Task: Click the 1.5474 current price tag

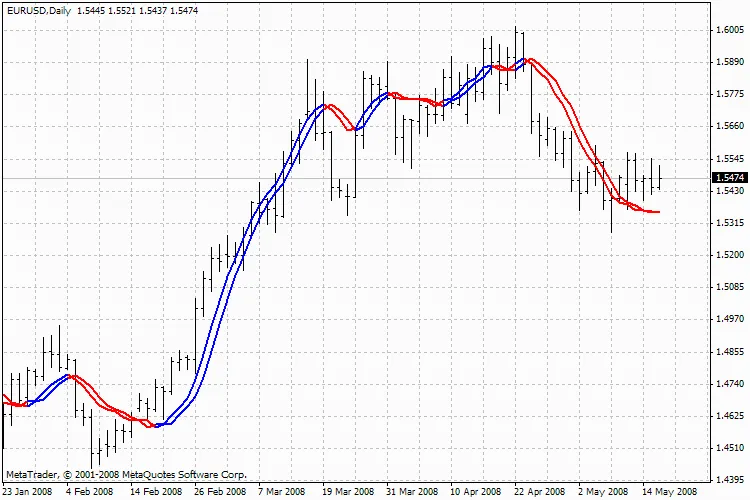Action: (729, 178)
